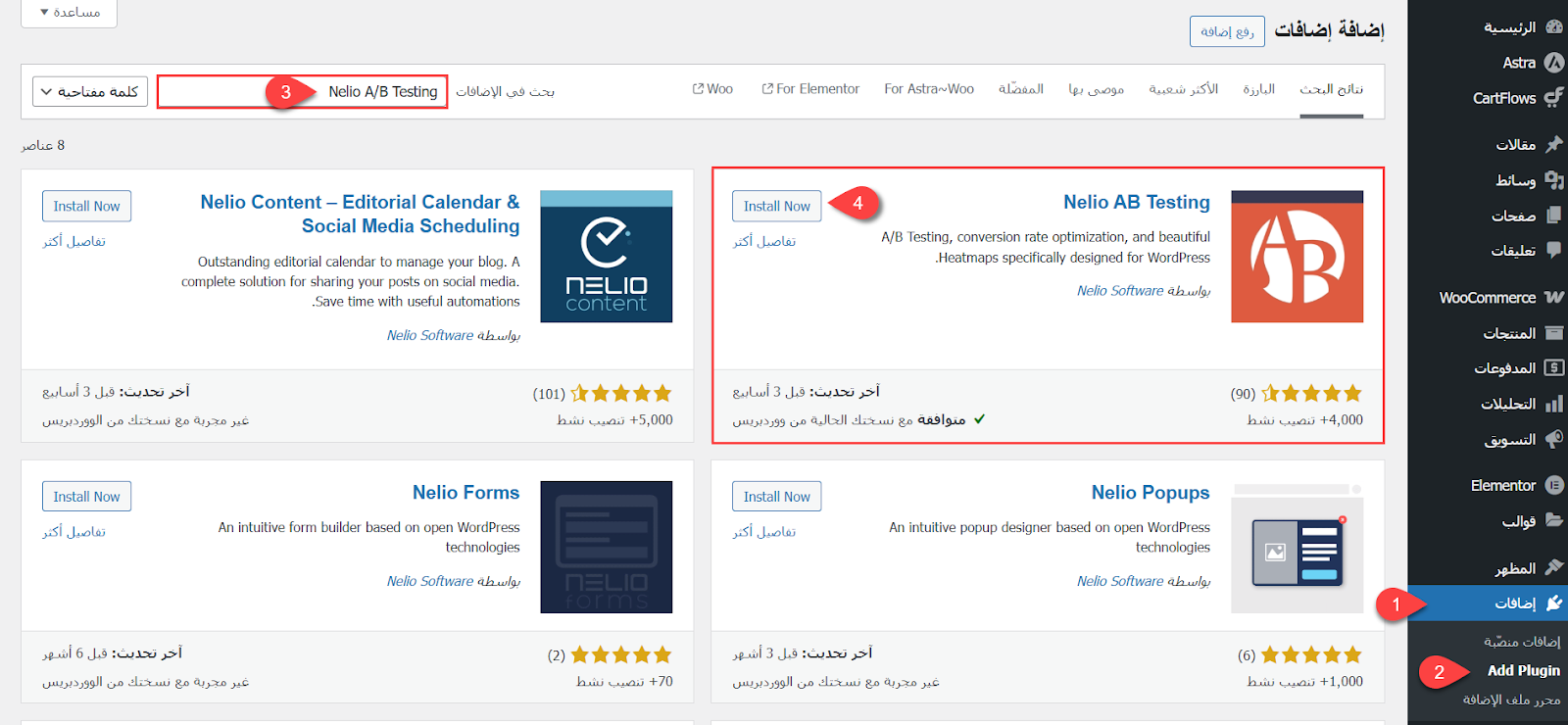Viewport: 1568px width, 725px height.
Task: Open the الرئيسية dashboard icon in sidebar
Action: 1553,27
